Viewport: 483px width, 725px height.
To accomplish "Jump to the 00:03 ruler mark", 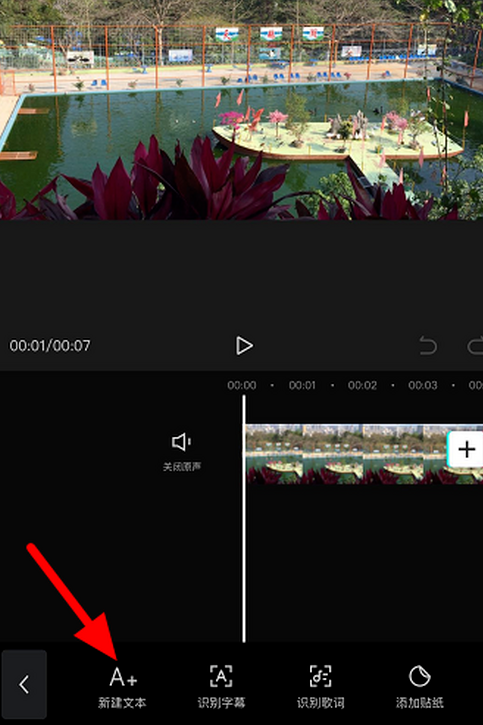I will coord(422,385).
